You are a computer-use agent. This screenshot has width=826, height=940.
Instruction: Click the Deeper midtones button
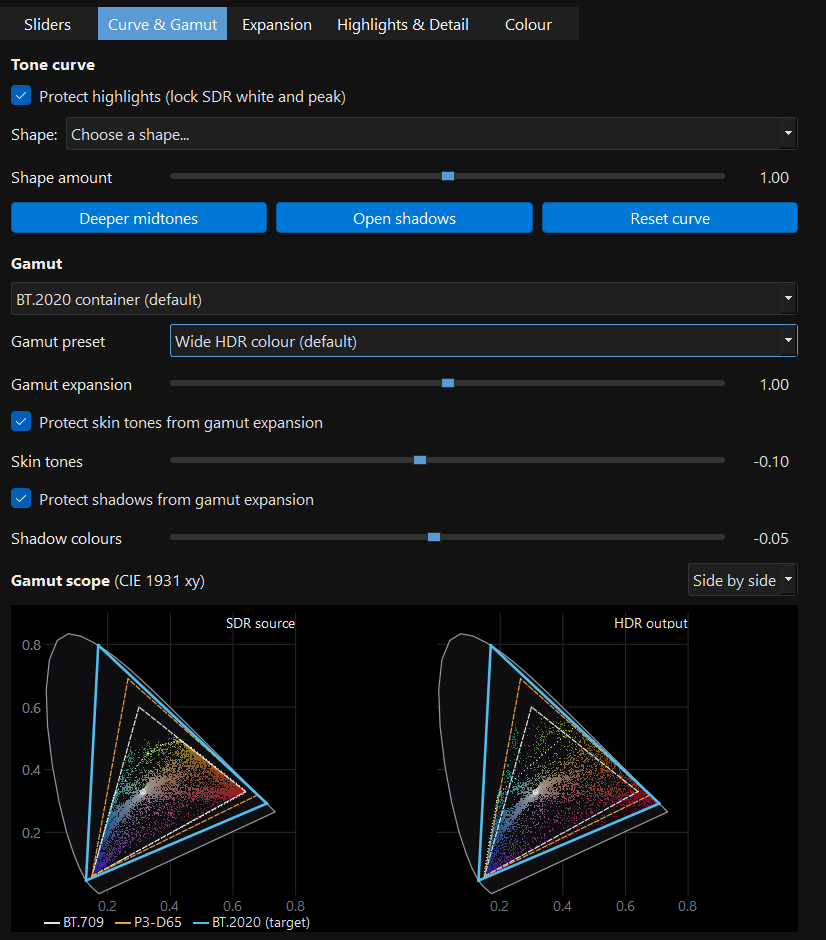(138, 218)
